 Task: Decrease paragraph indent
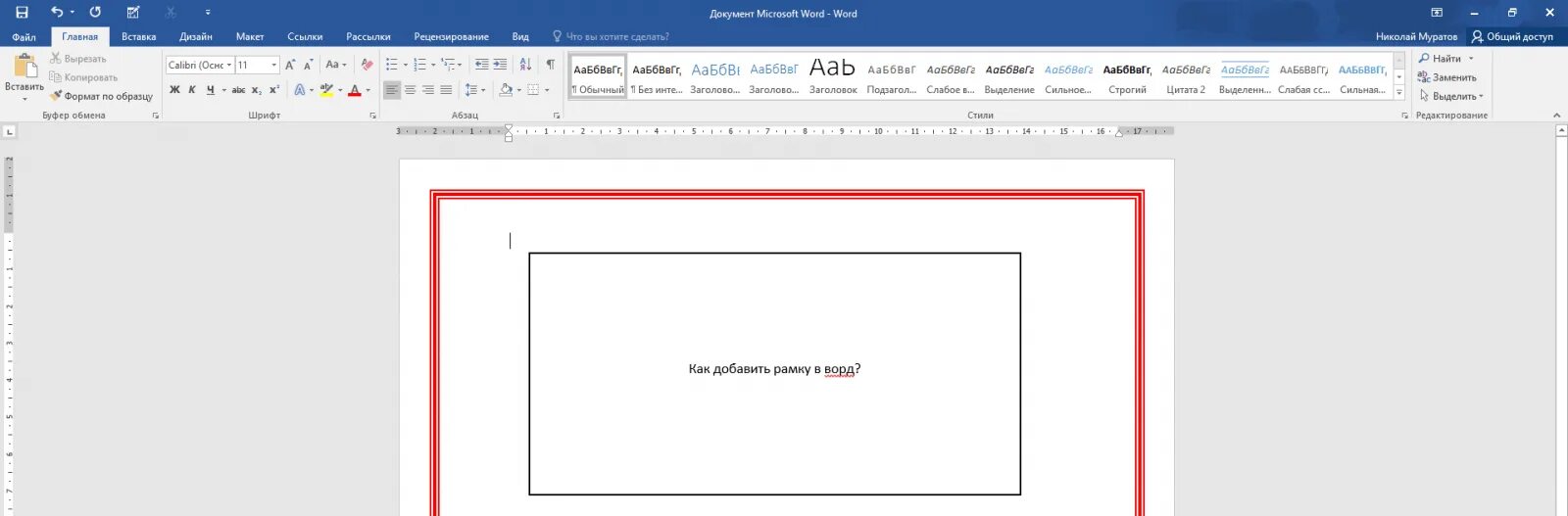pyautogui.click(x=481, y=65)
